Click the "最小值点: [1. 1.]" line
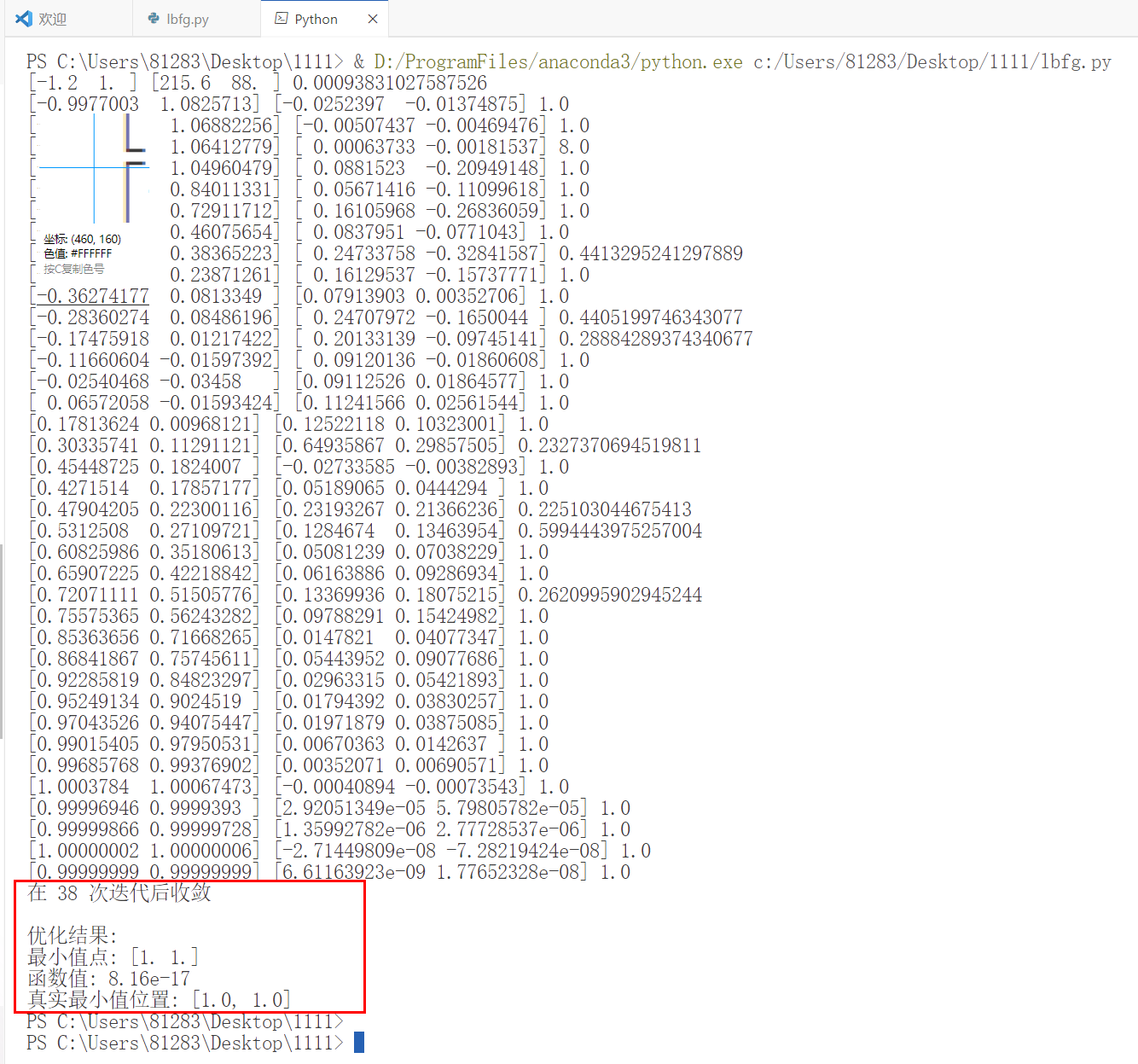This screenshot has height=1064, width=1138. click(113, 957)
